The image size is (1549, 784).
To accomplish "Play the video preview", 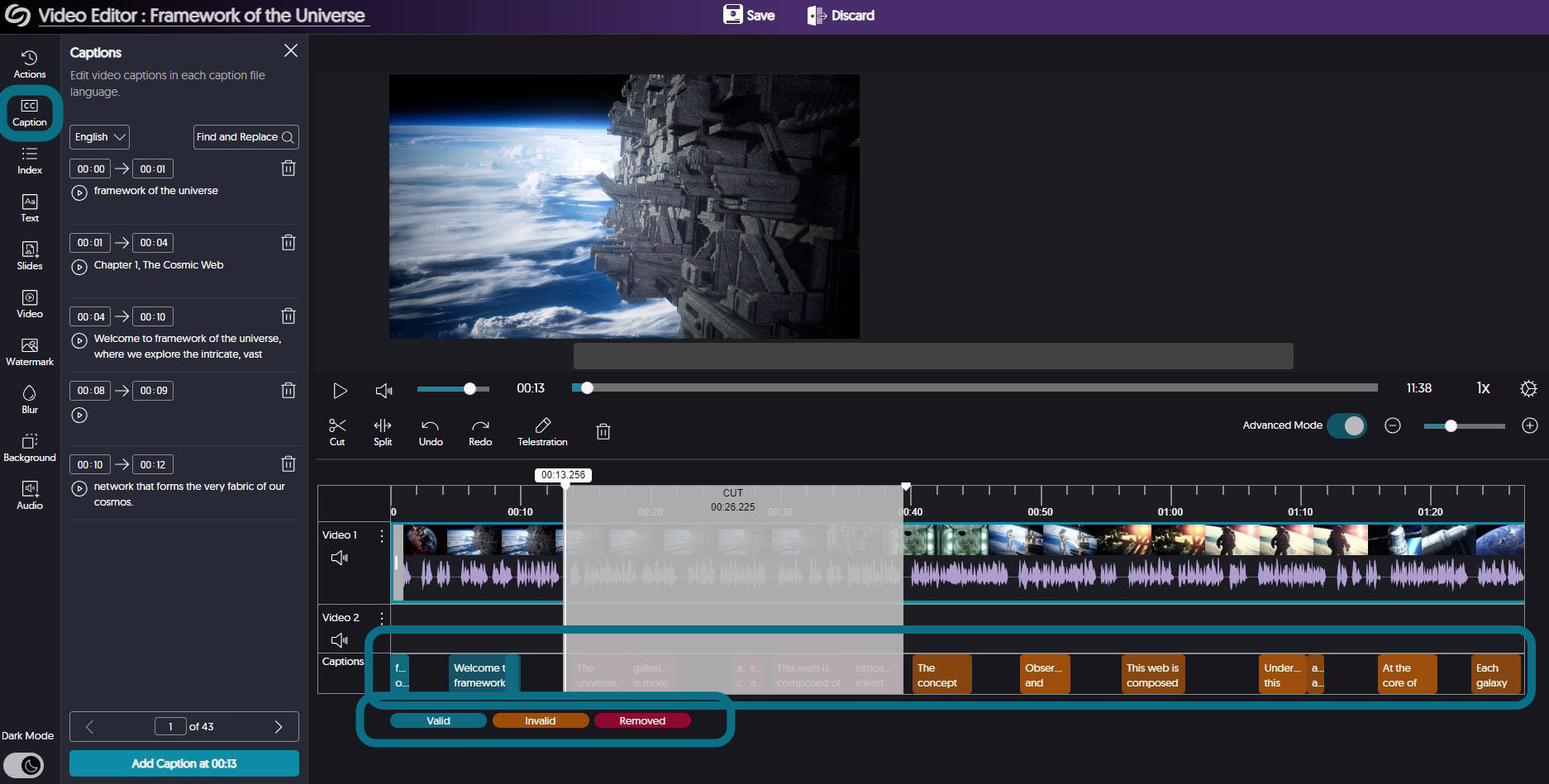I will pyautogui.click(x=340, y=391).
